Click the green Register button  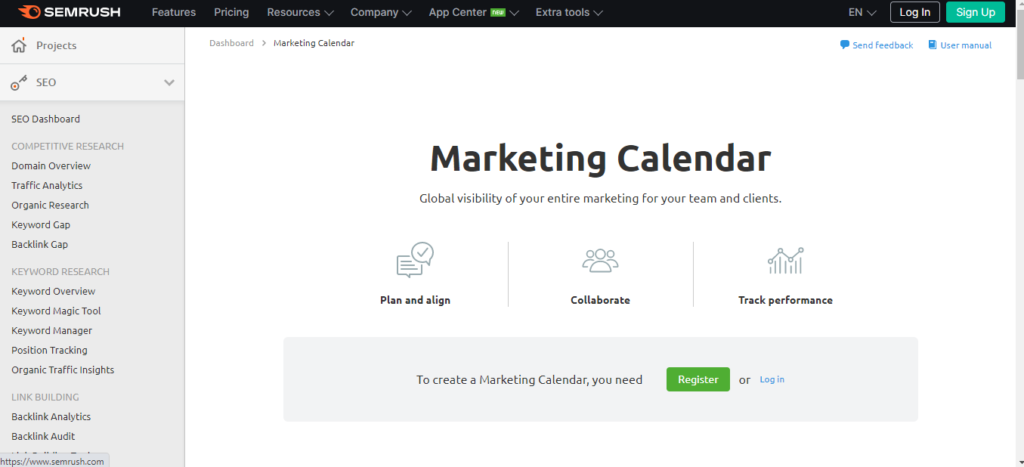tap(698, 379)
